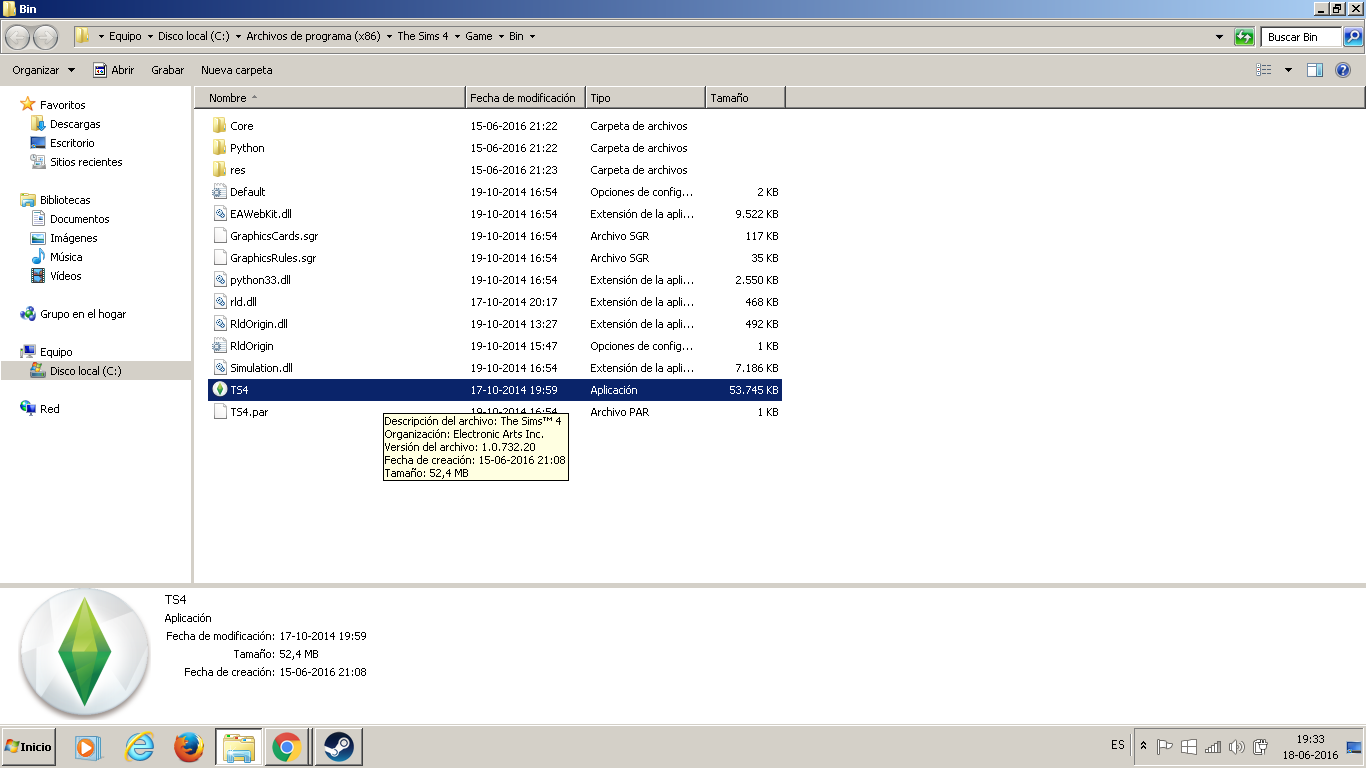Open Firefox from the taskbar

tap(189, 747)
